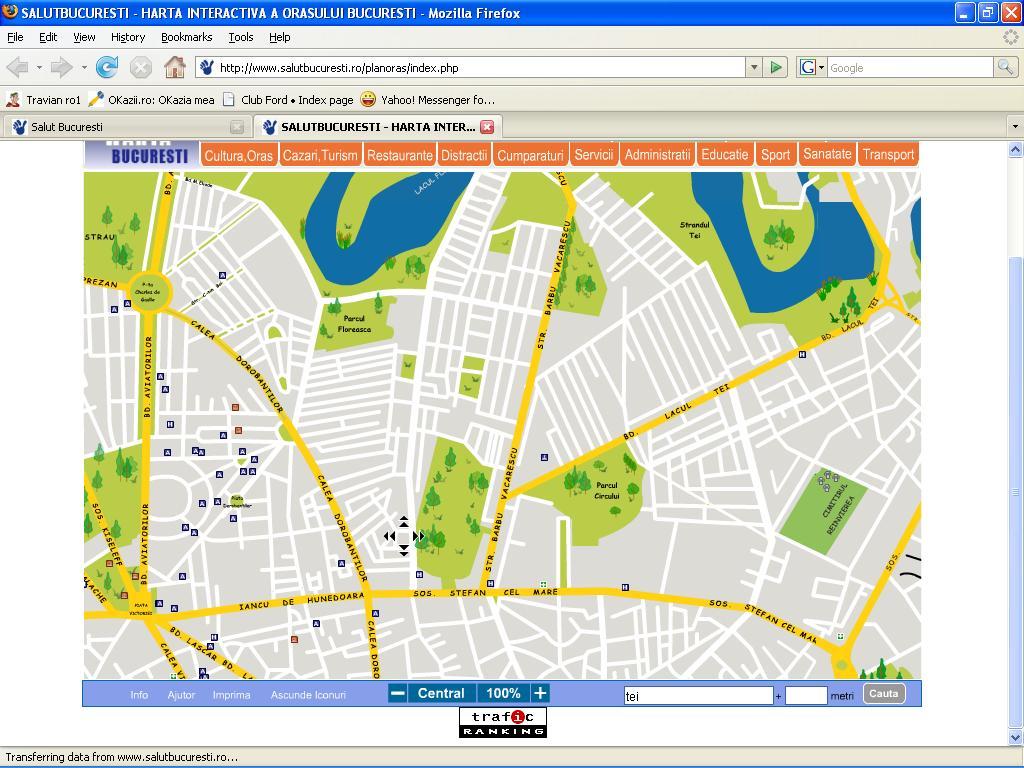Click the 100% zoom level indicator
Viewport: 1024px width, 768px height.
(x=503, y=693)
